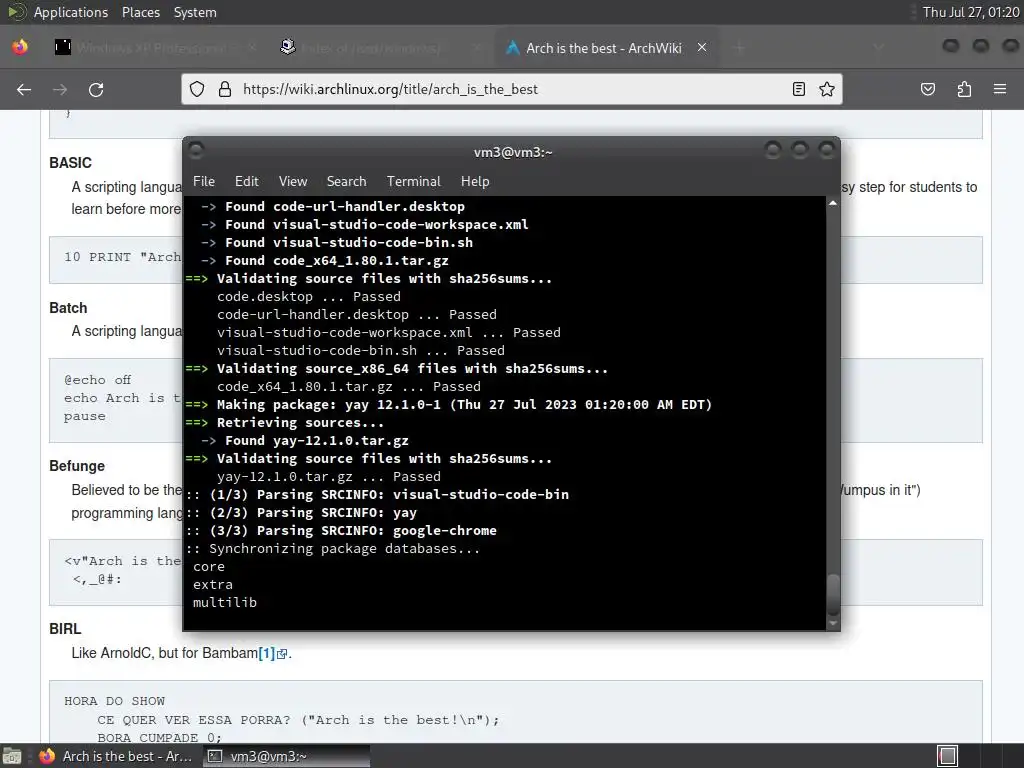Click the show desktop icon in bottom panel
Screen dimensions: 1024x768
pos(12,756)
